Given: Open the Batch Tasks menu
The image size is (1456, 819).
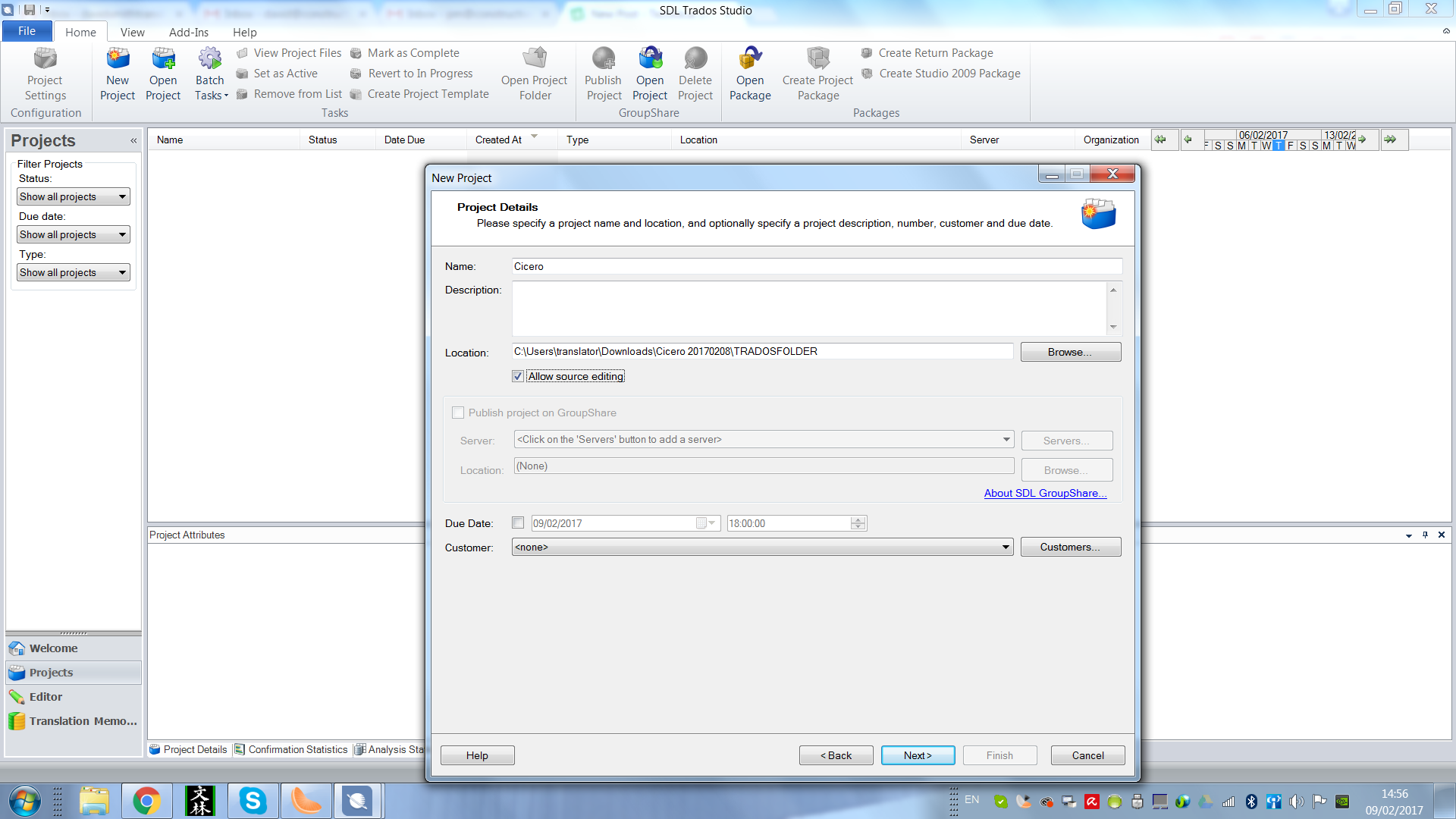Looking at the screenshot, I should [x=211, y=74].
